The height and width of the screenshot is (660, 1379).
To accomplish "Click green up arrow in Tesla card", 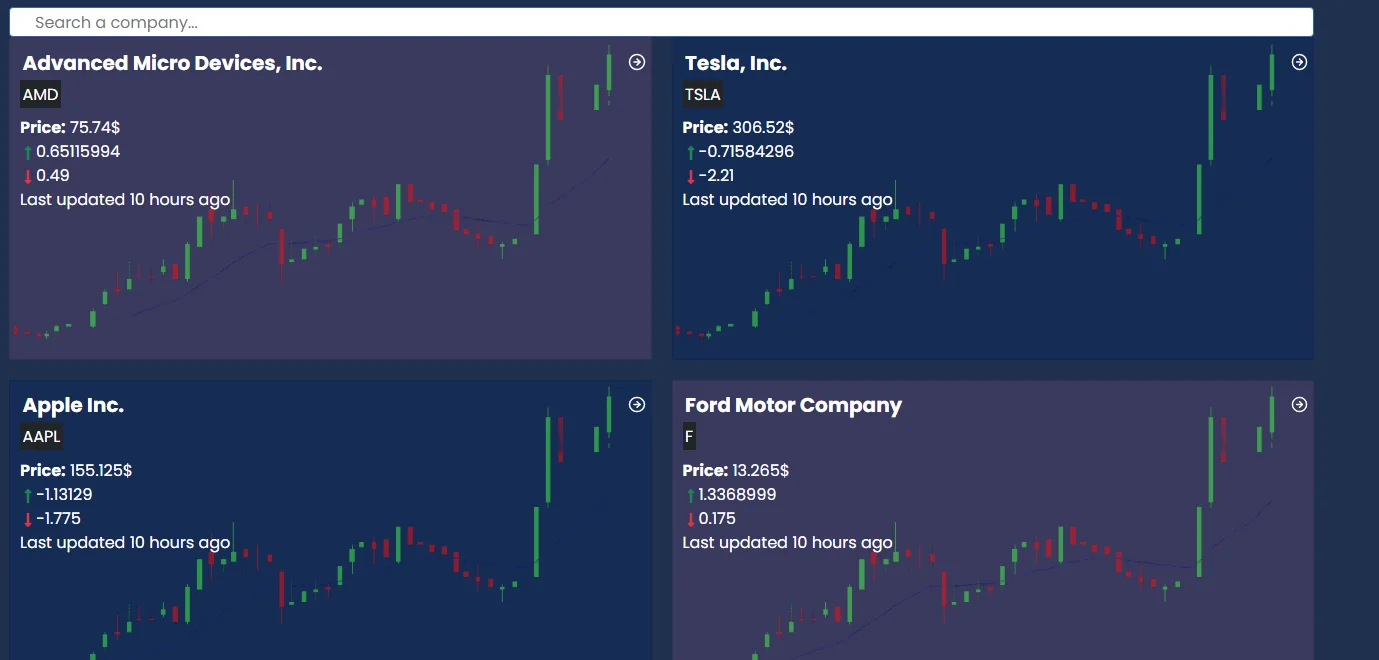I will [x=690, y=153].
